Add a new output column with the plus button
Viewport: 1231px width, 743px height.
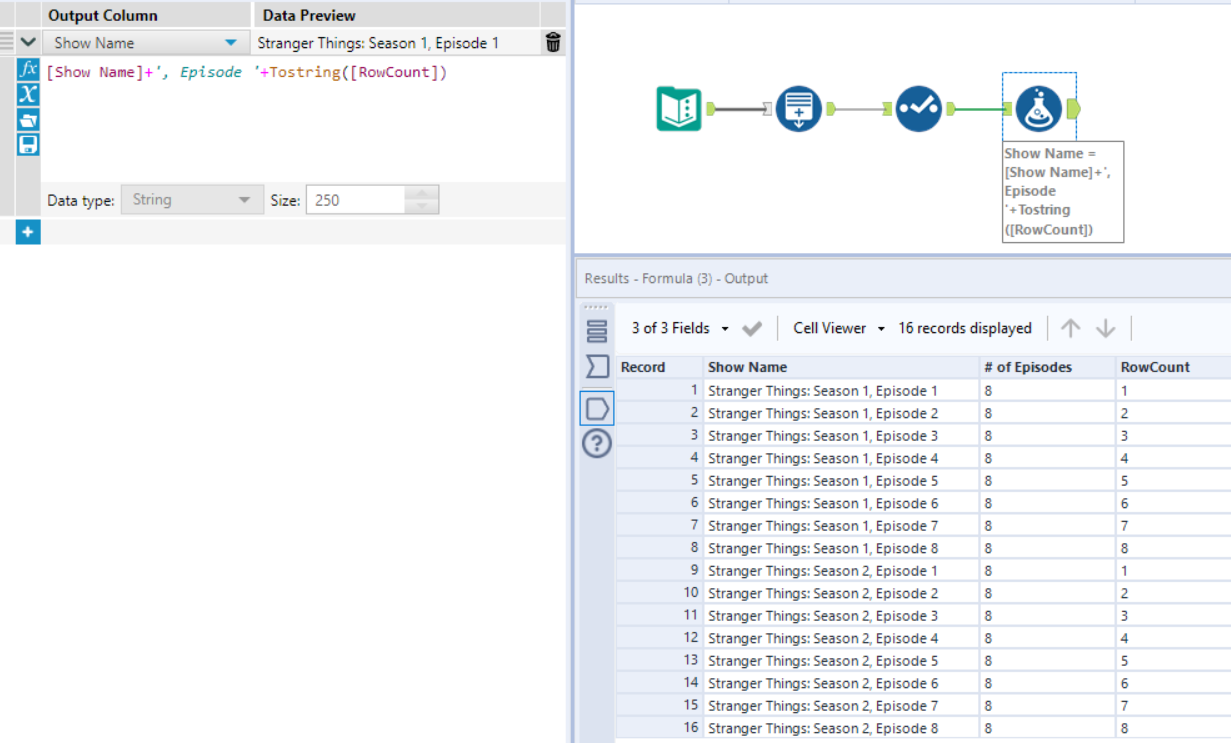pos(27,231)
